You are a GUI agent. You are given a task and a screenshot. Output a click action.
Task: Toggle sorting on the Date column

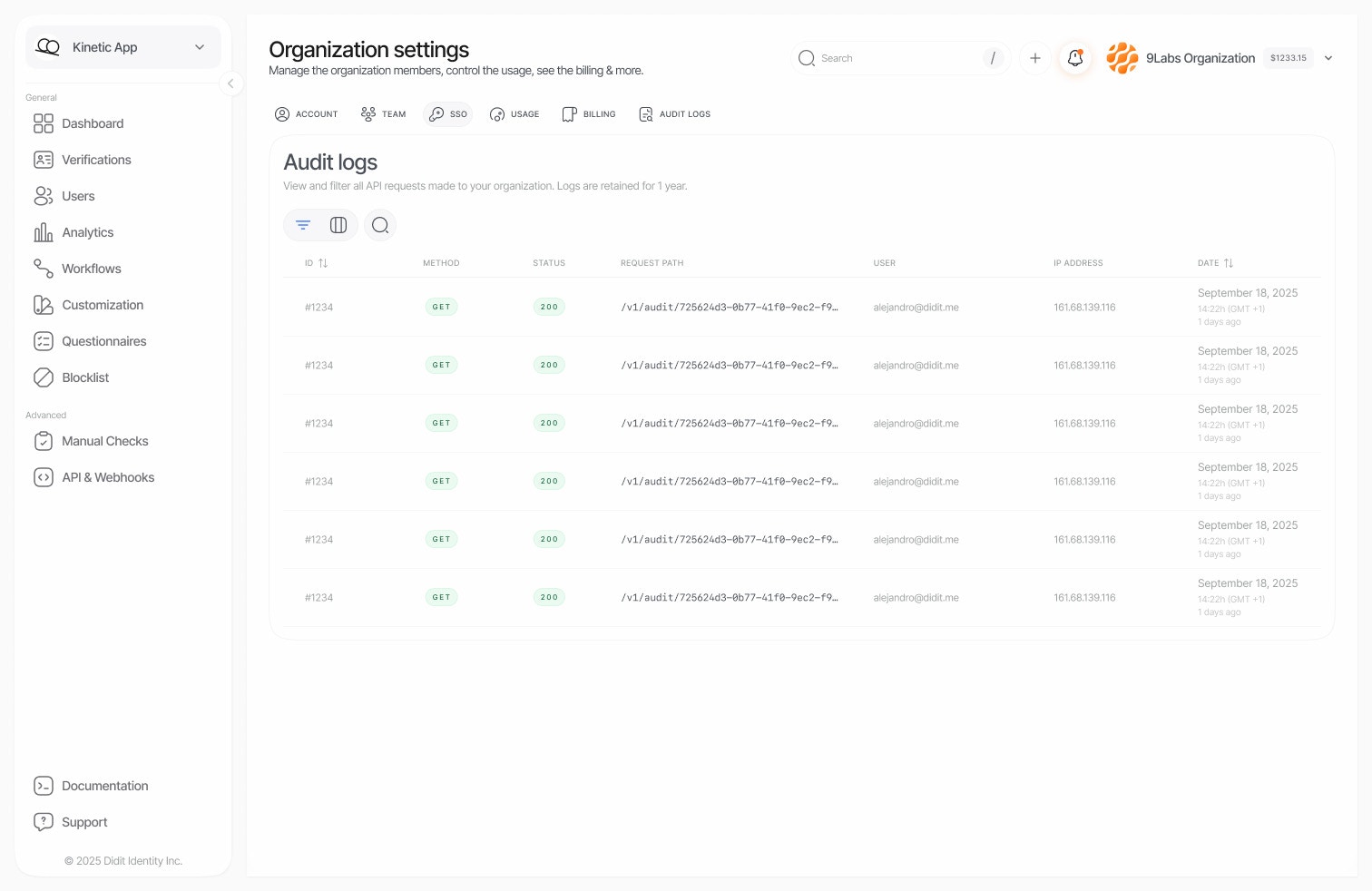click(x=1230, y=262)
